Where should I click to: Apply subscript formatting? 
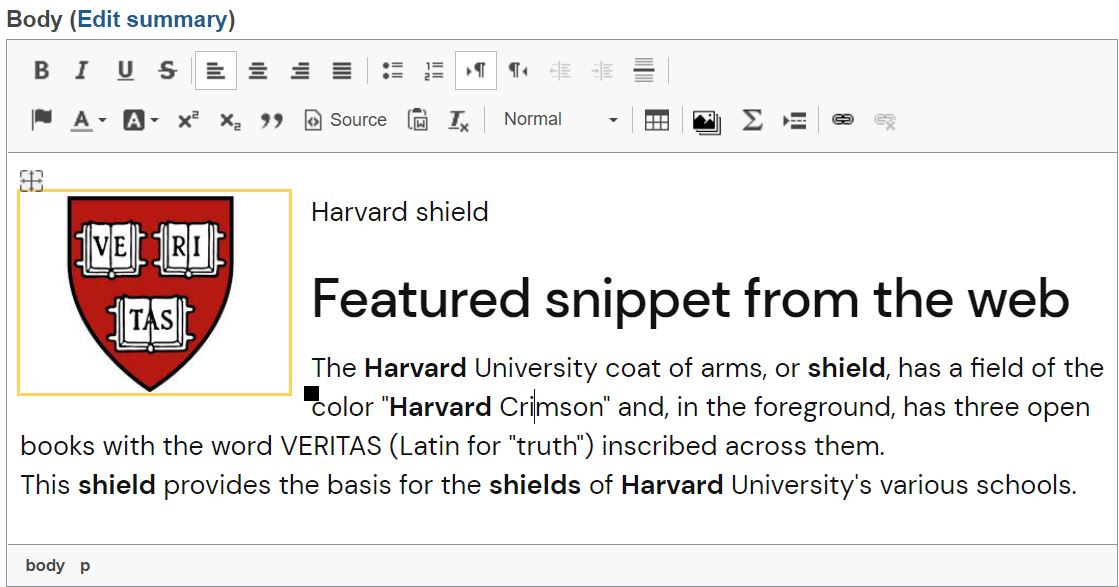coord(230,120)
